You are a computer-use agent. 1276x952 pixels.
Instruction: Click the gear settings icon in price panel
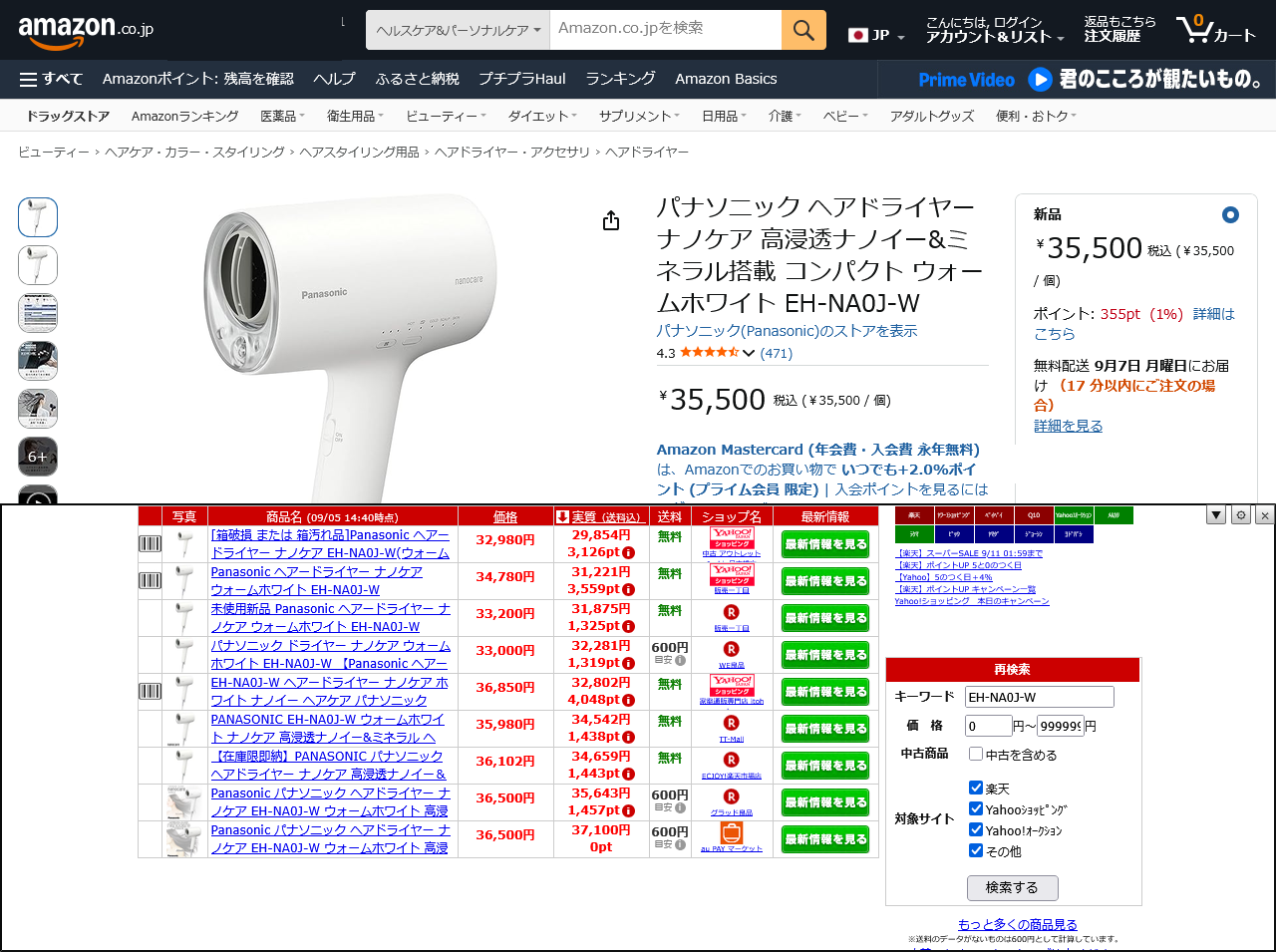coord(1241,515)
